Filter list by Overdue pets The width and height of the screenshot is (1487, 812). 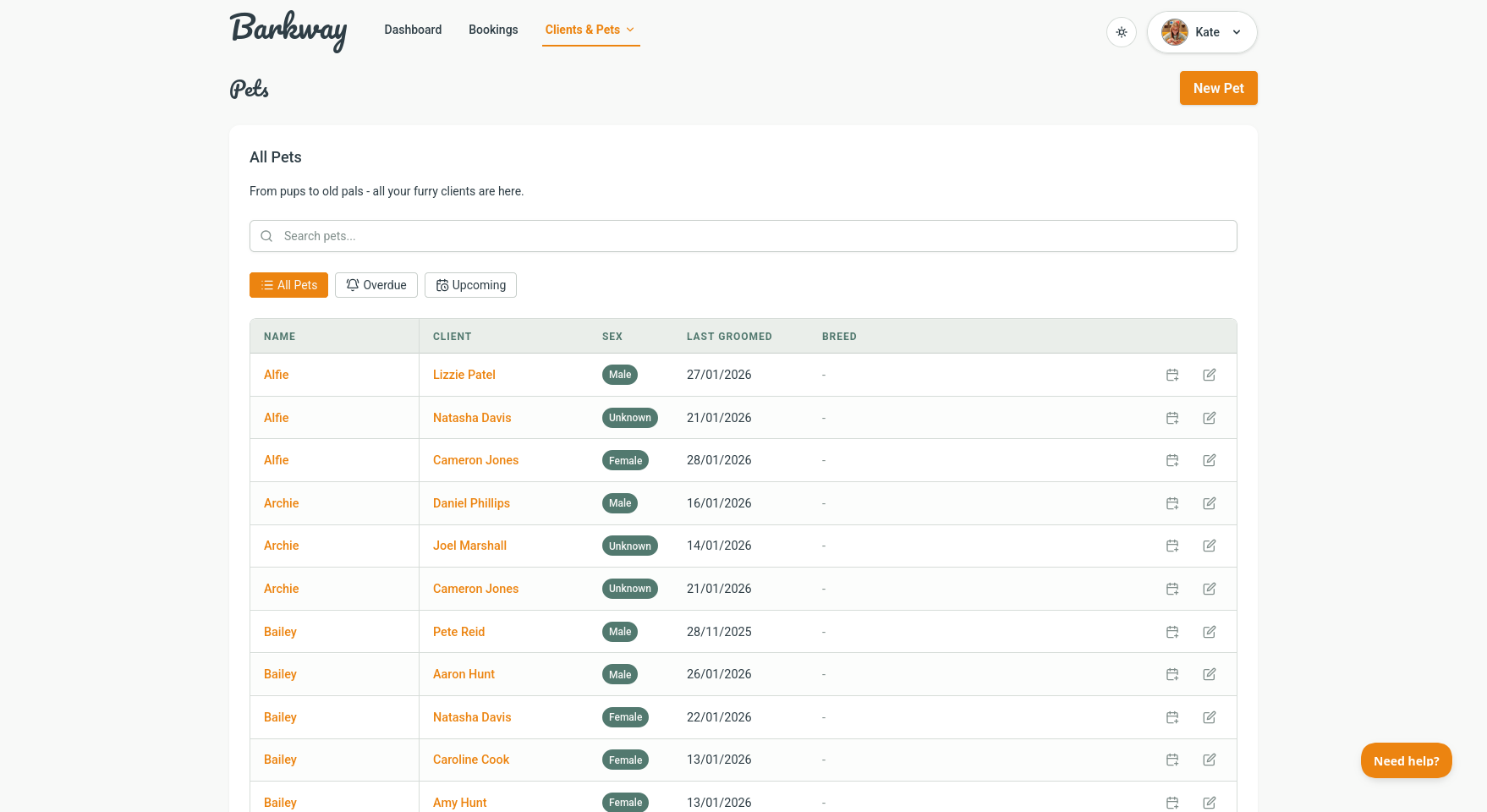tap(376, 285)
